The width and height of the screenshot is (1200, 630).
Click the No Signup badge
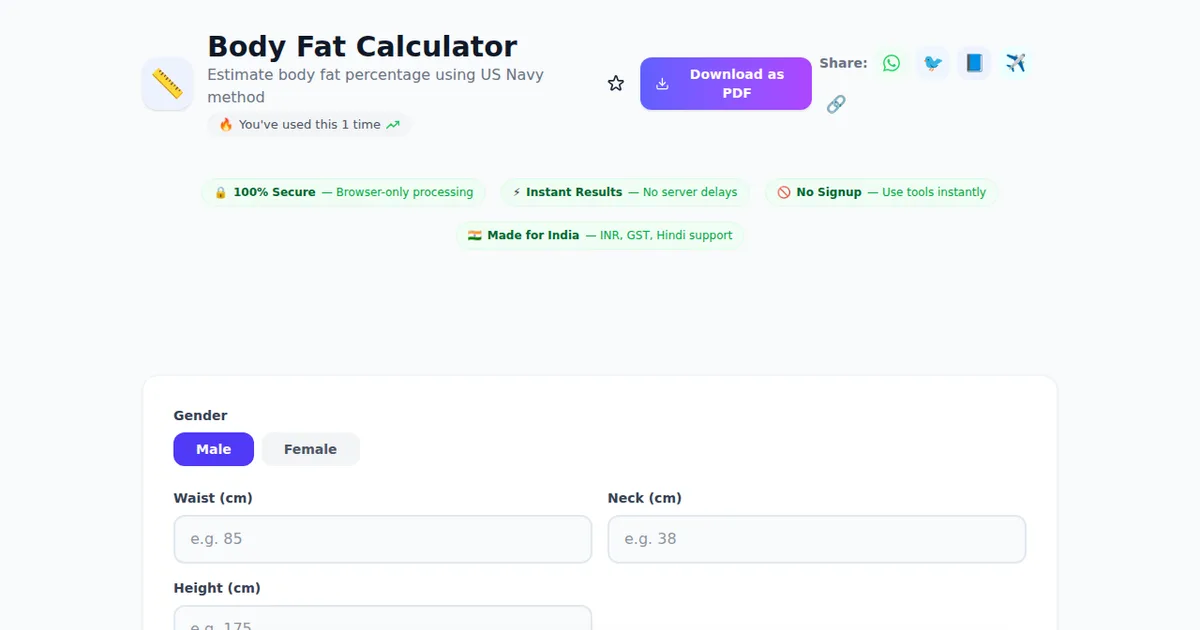(881, 192)
